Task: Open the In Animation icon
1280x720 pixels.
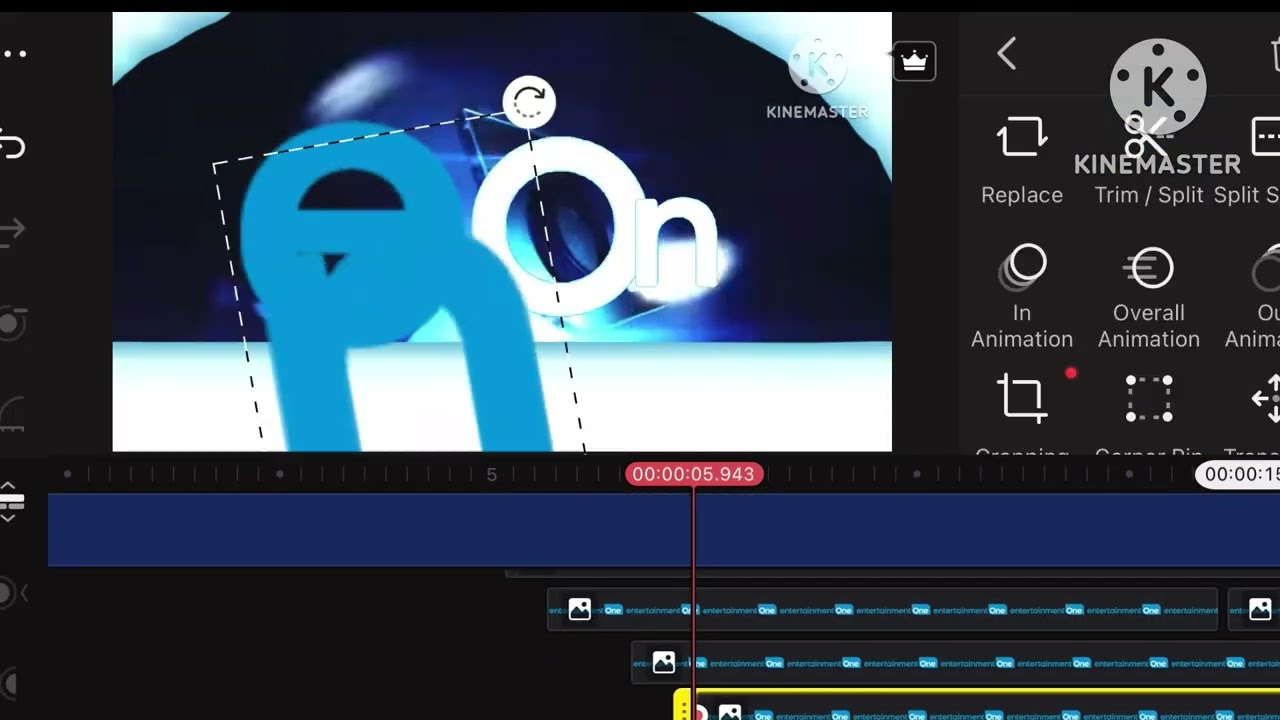Action: (1021, 267)
